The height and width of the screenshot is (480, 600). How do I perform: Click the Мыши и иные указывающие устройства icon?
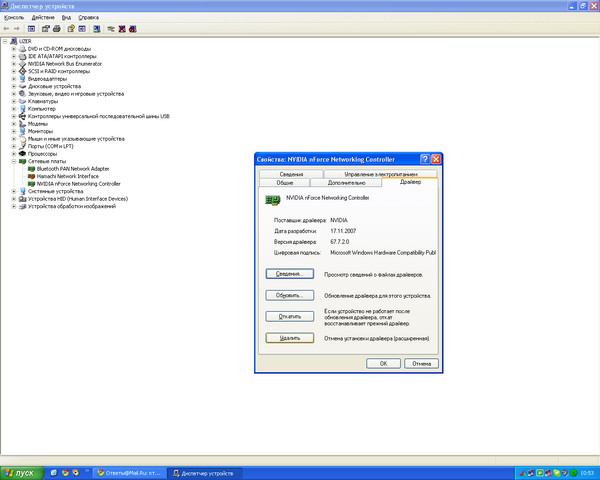tap(23, 139)
